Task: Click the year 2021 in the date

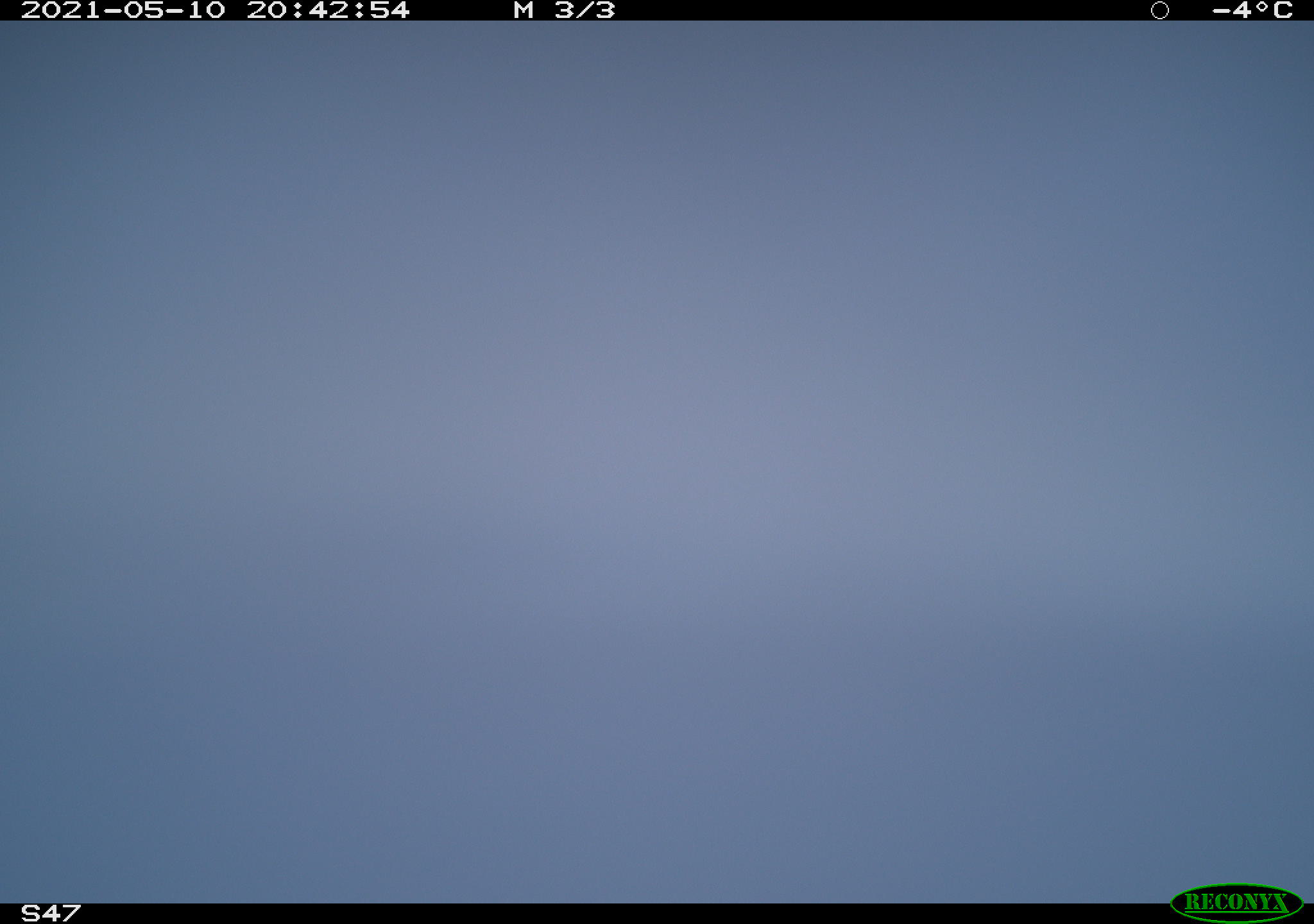Action: coord(62,10)
